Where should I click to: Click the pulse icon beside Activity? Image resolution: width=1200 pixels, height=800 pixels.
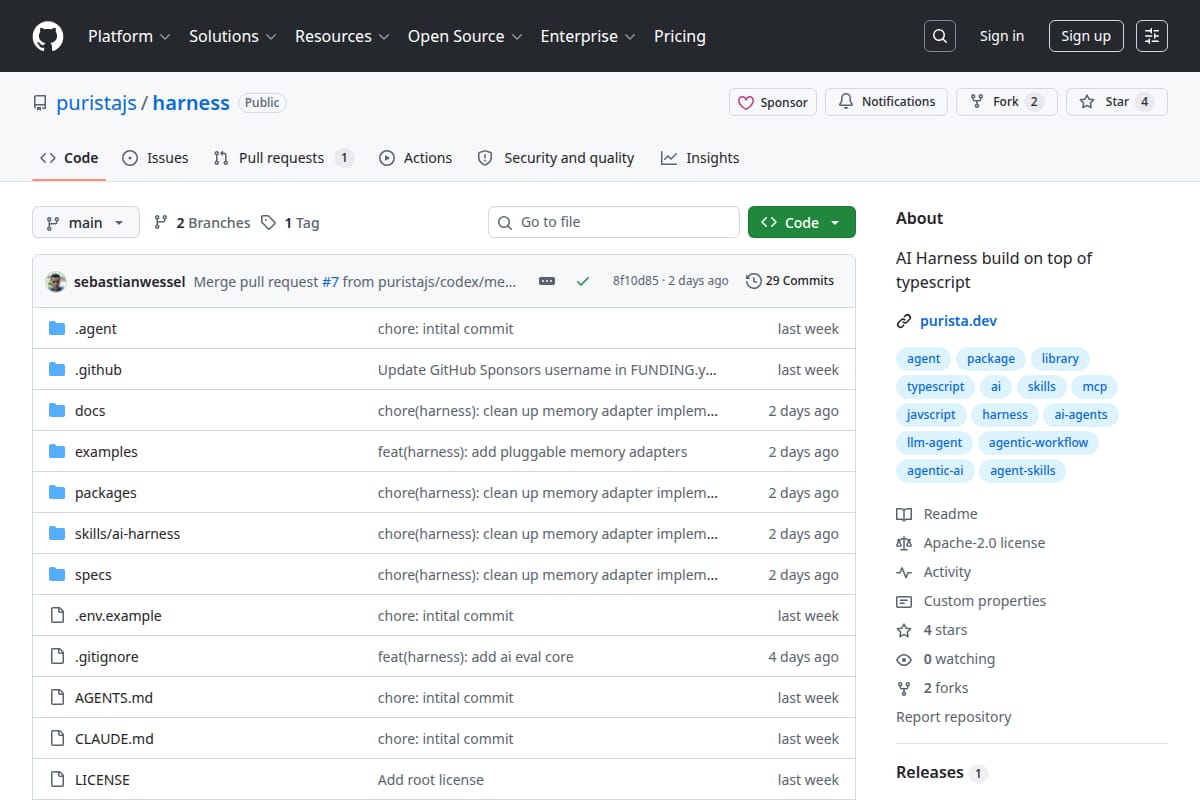[904, 572]
